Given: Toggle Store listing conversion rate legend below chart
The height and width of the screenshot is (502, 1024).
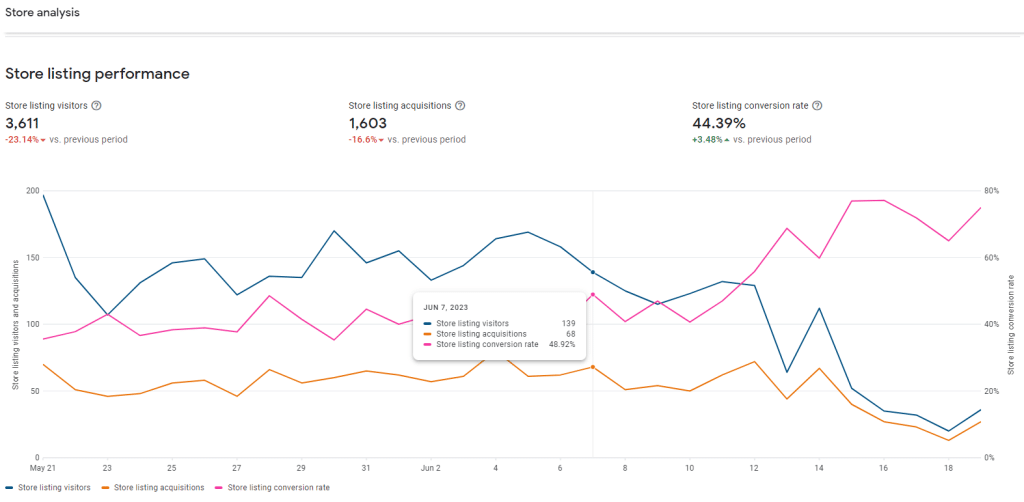Looking at the screenshot, I should (x=272, y=488).
